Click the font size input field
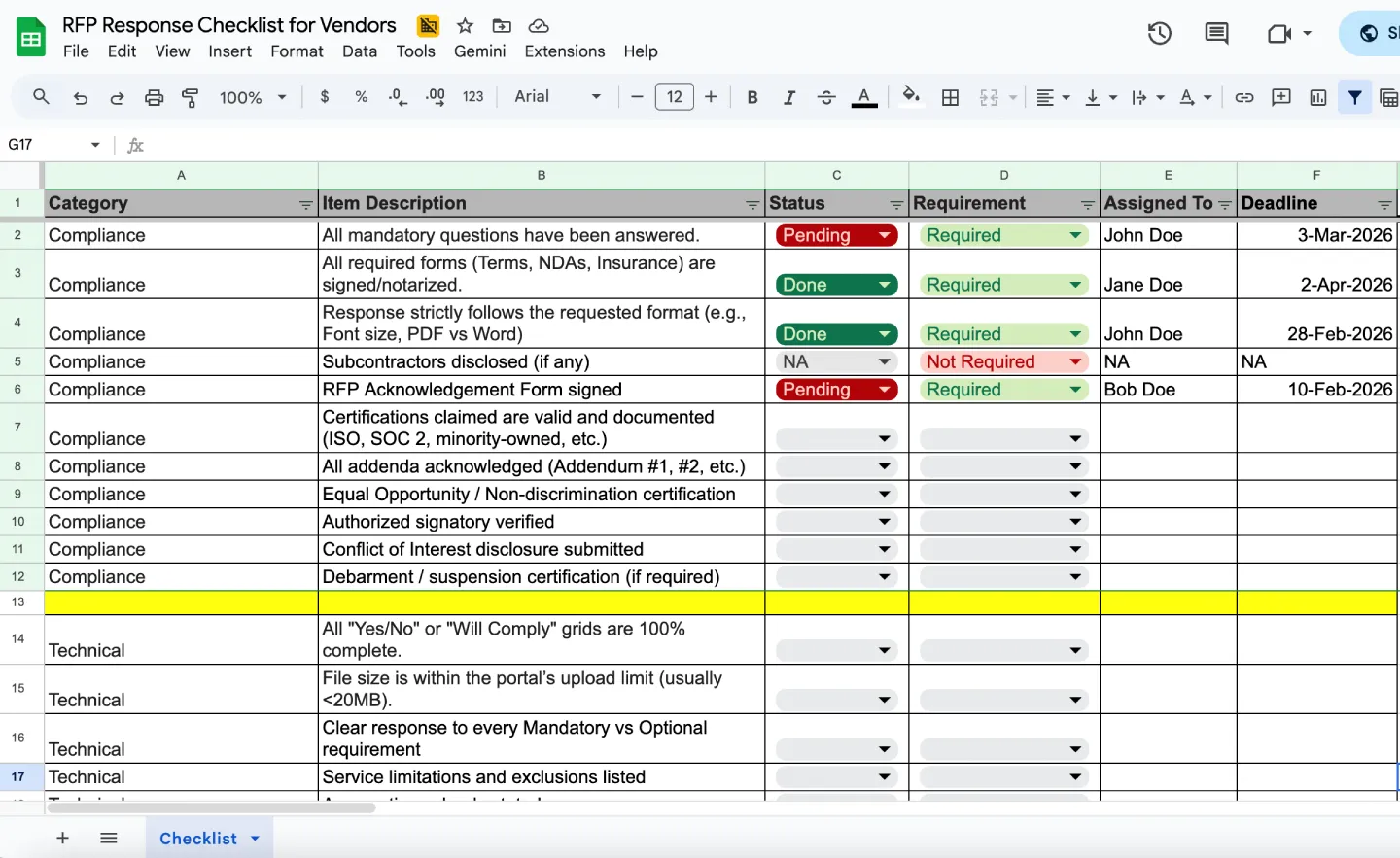Screen dimensions: 1400x858 point(674,97)
